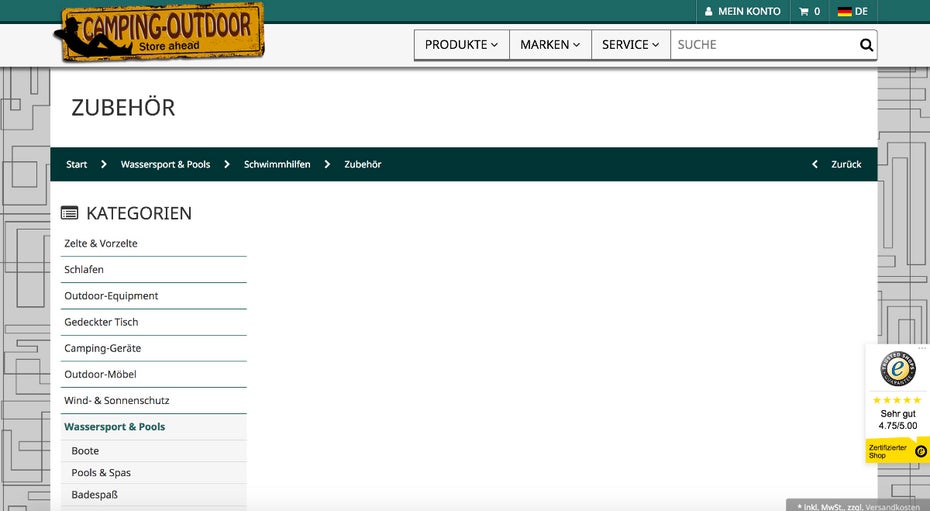Click the Trusted Shops guarantee seal

point(897,368)
